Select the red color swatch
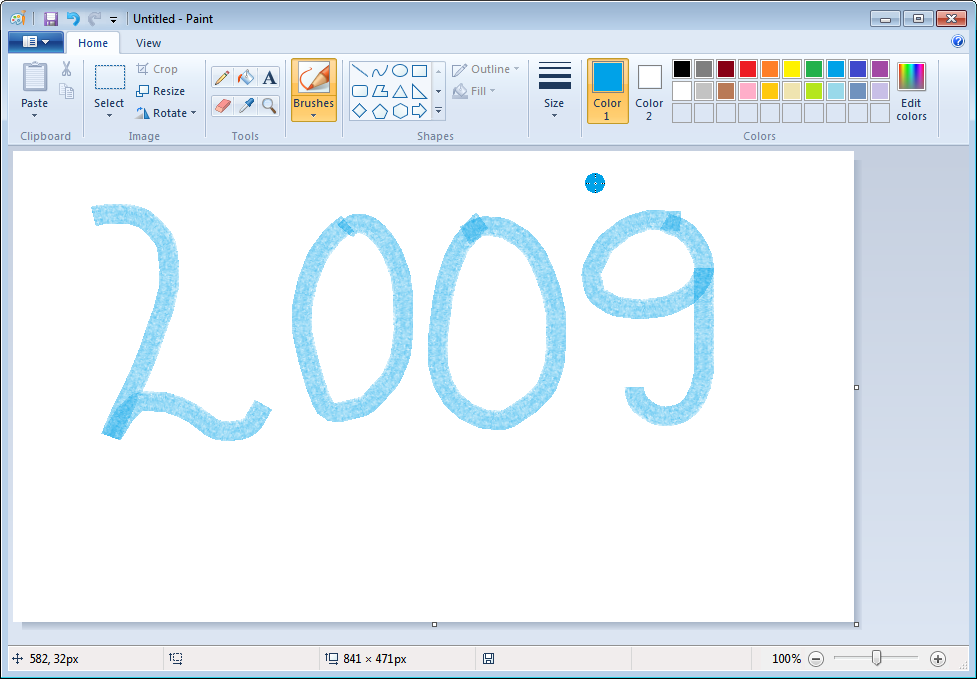Screen dimensions: 977x679 tap(749, 68)
